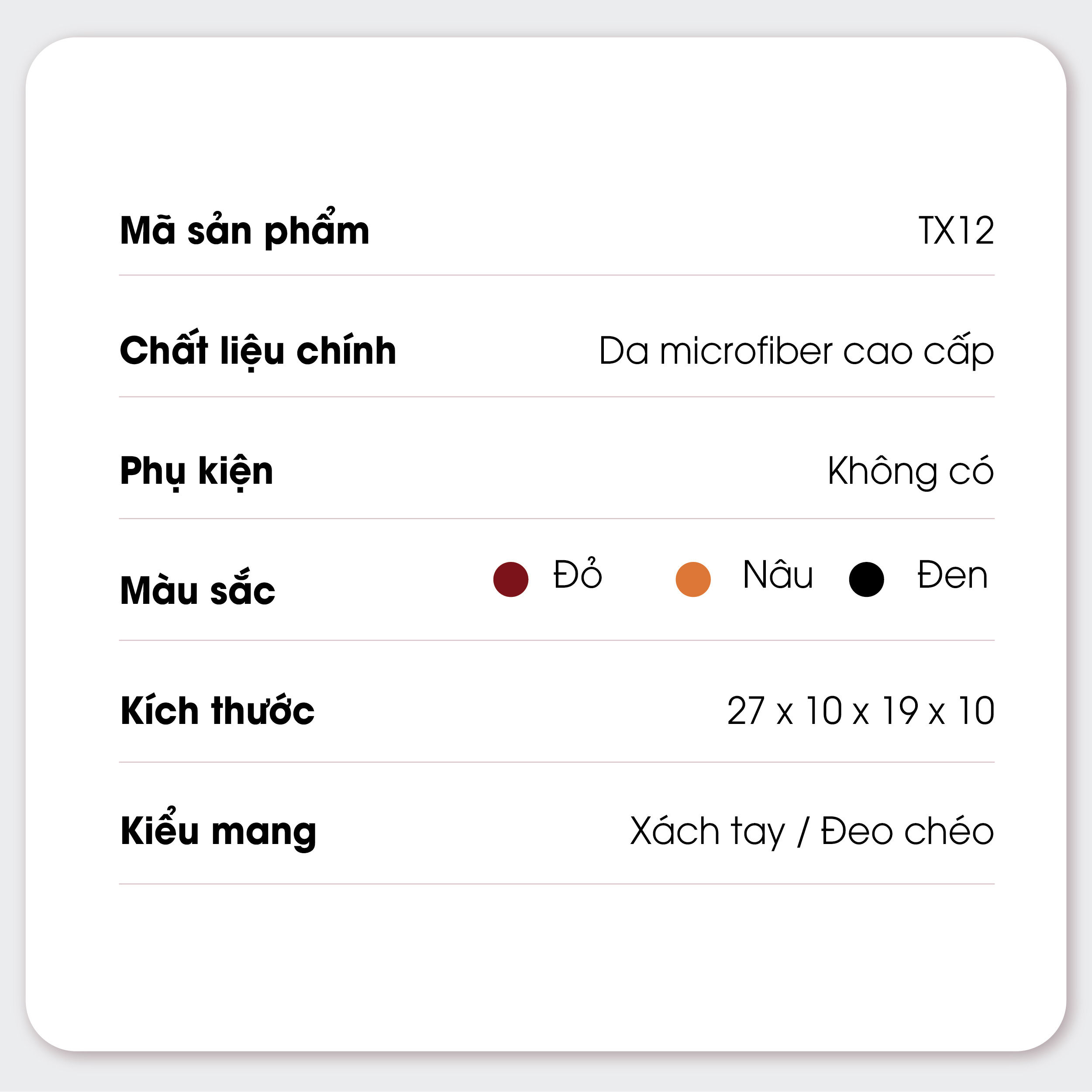Select the product code TX12
The width and height of the screenshot is (1092, 1092).
(x=956, y=231)
